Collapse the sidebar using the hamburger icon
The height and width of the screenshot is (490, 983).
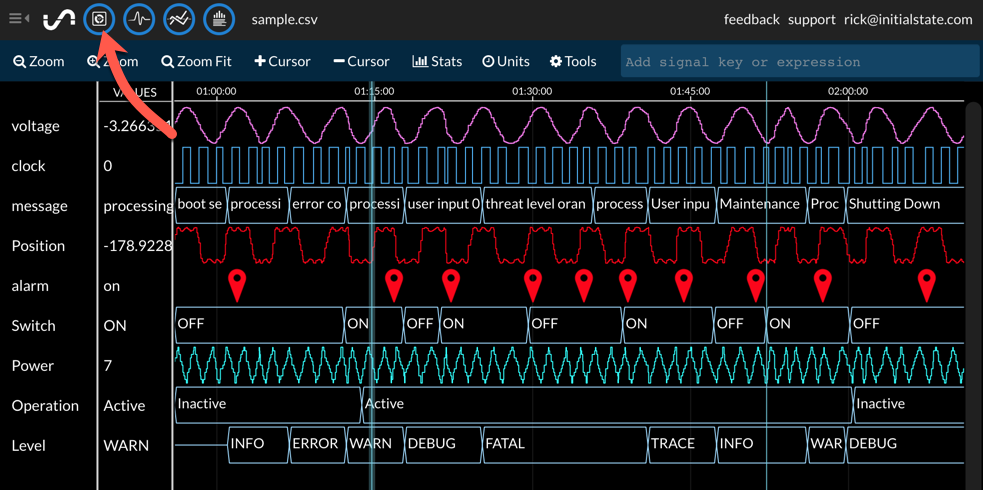[x=17, y=19]
